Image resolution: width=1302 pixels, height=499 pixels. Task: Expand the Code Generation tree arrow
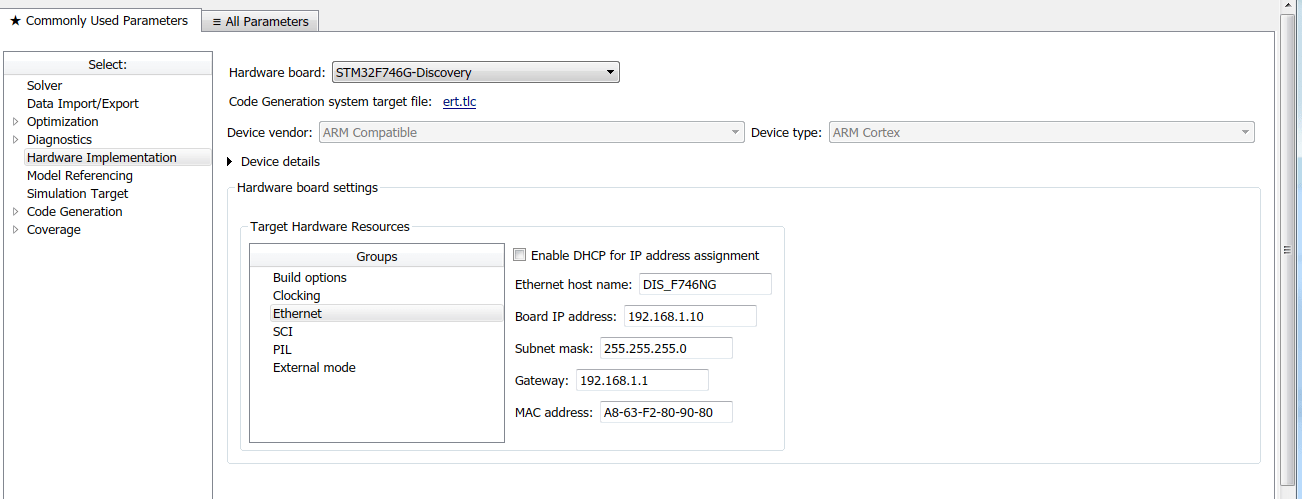[15, 212]
